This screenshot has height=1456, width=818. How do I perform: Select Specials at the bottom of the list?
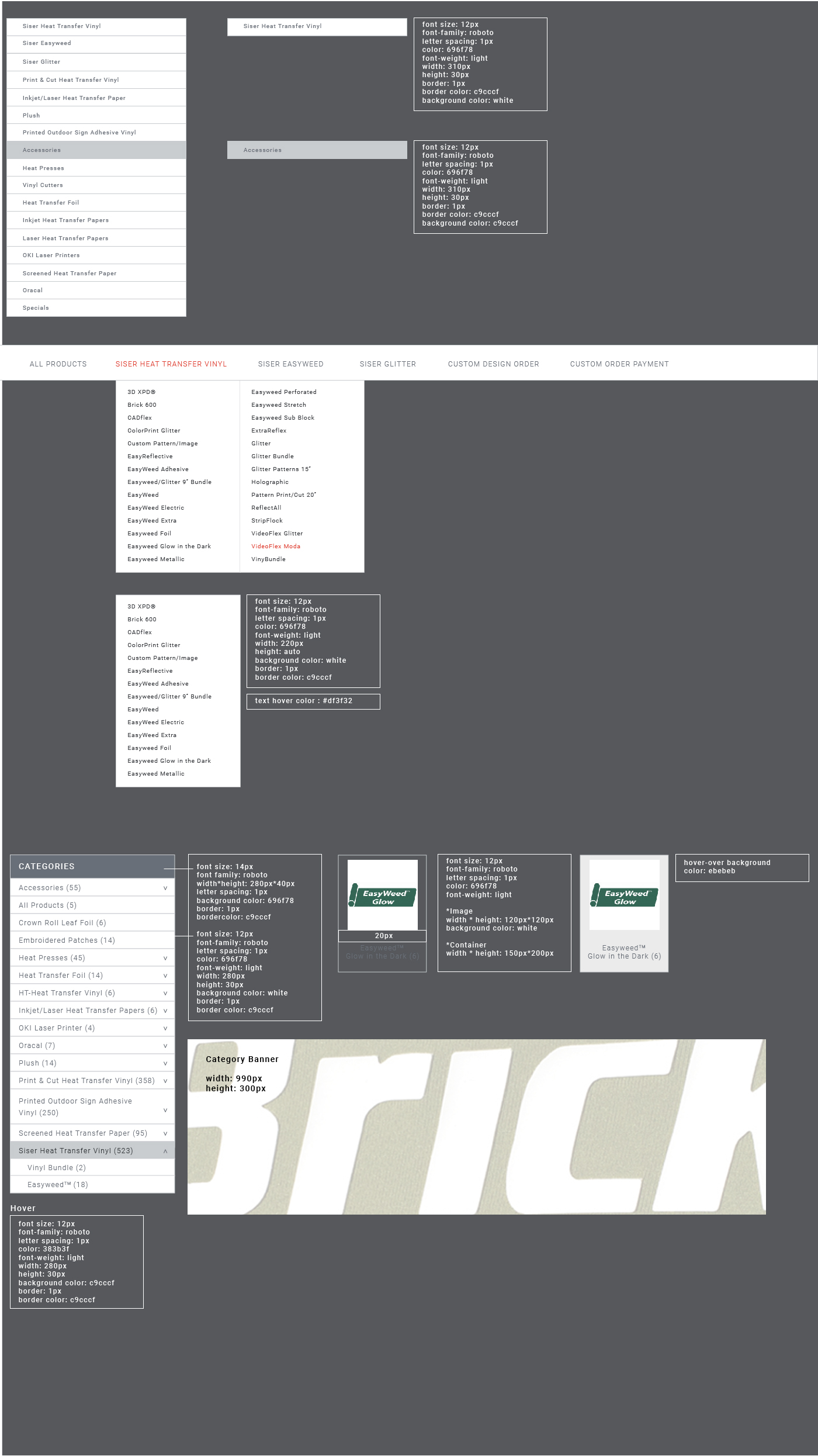coord(36,308)
